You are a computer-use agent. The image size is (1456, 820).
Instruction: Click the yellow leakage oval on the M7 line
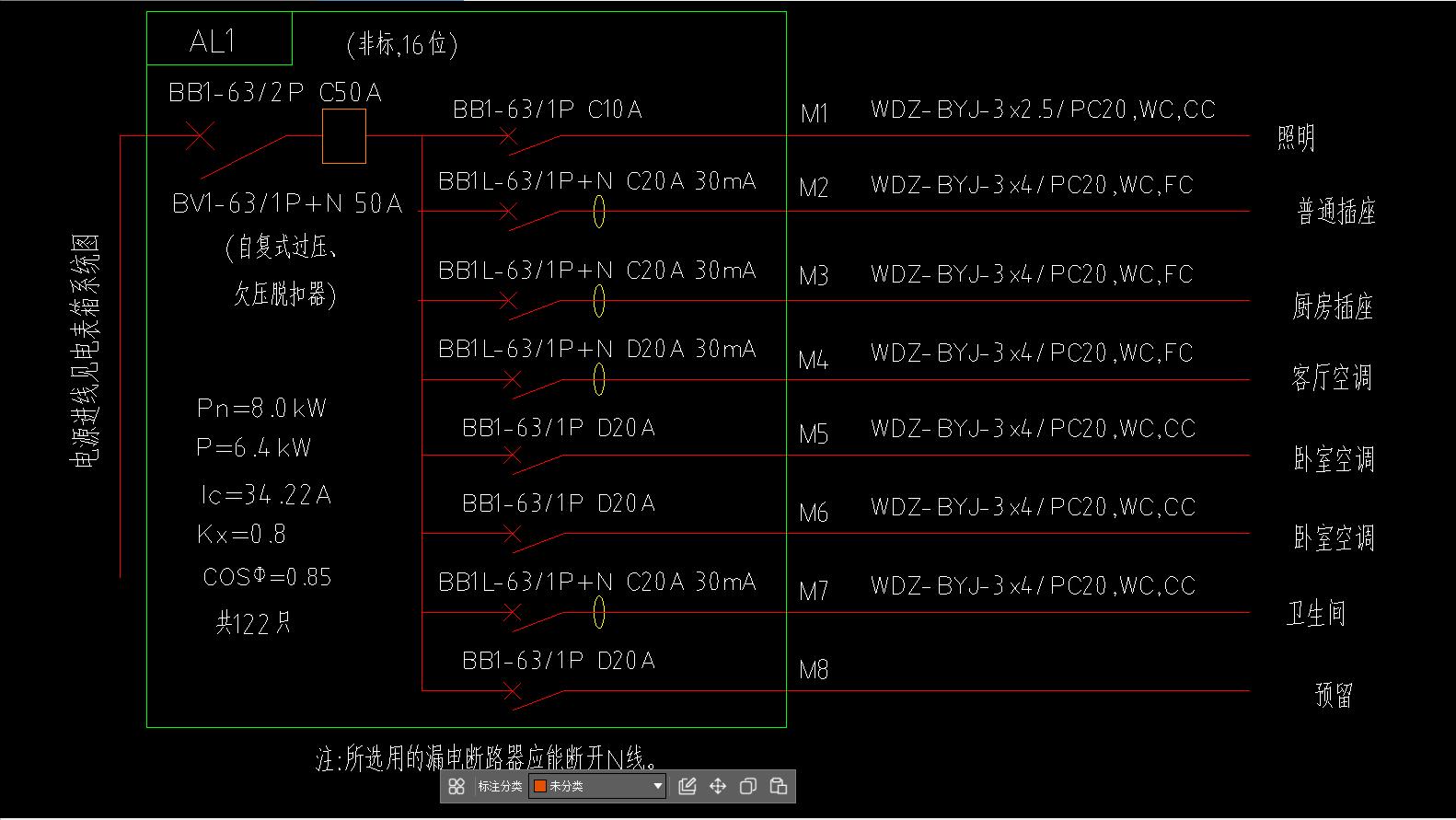[599, 612]
